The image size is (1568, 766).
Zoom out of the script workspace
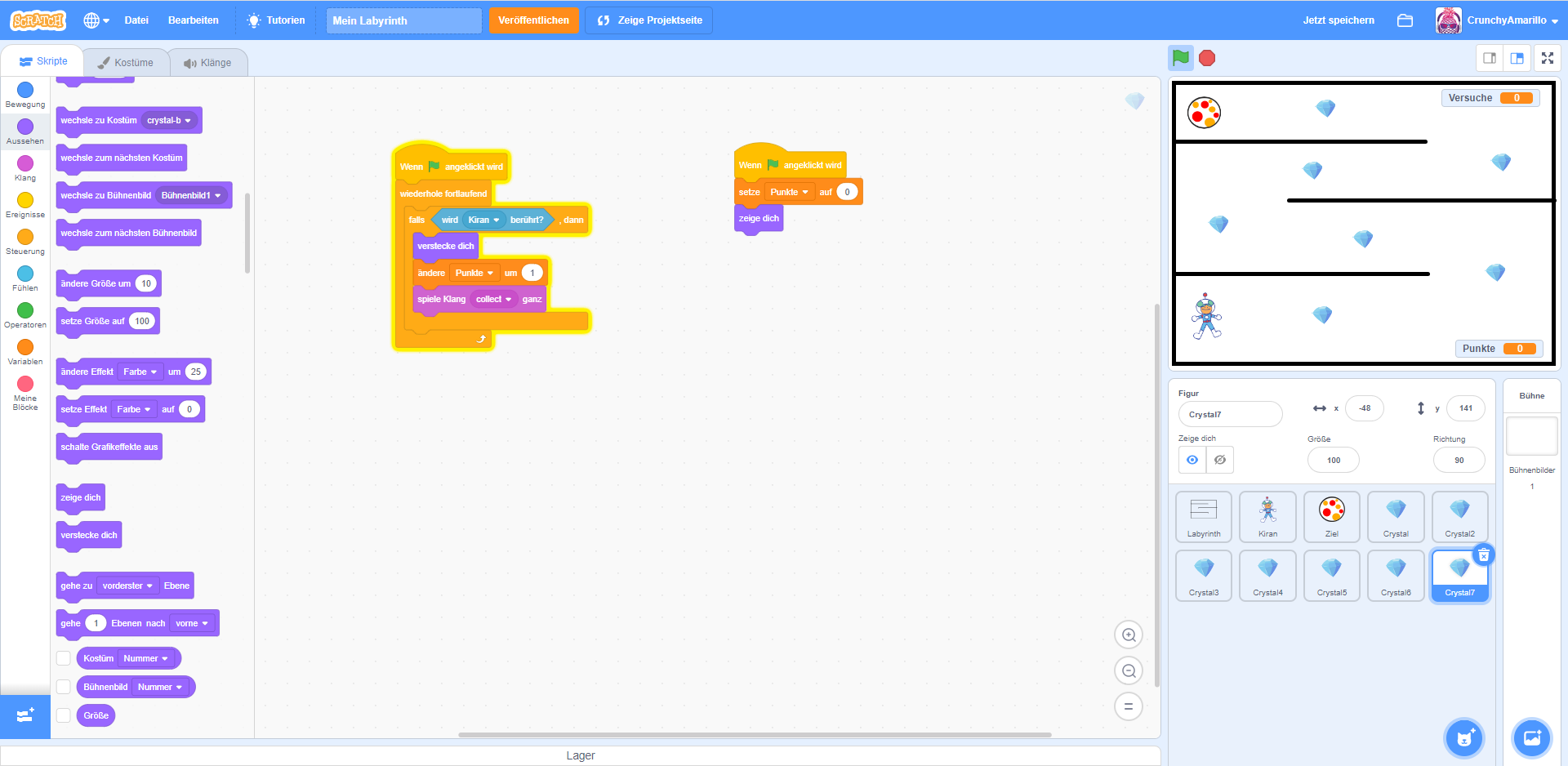pyautogui.click(x=1129, y=670)
